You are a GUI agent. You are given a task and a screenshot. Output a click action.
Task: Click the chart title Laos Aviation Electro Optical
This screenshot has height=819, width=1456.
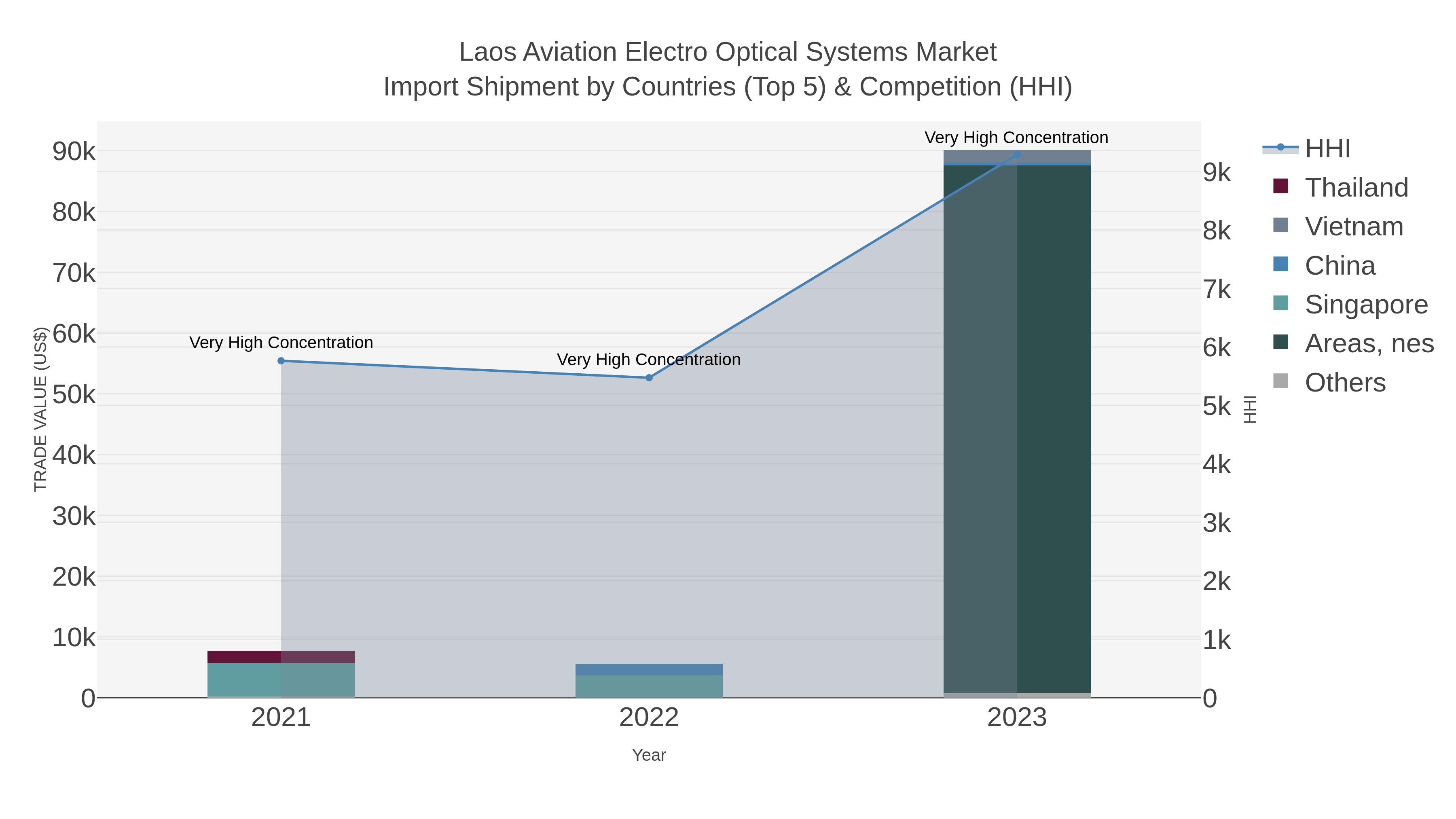[x=728, y=52]
